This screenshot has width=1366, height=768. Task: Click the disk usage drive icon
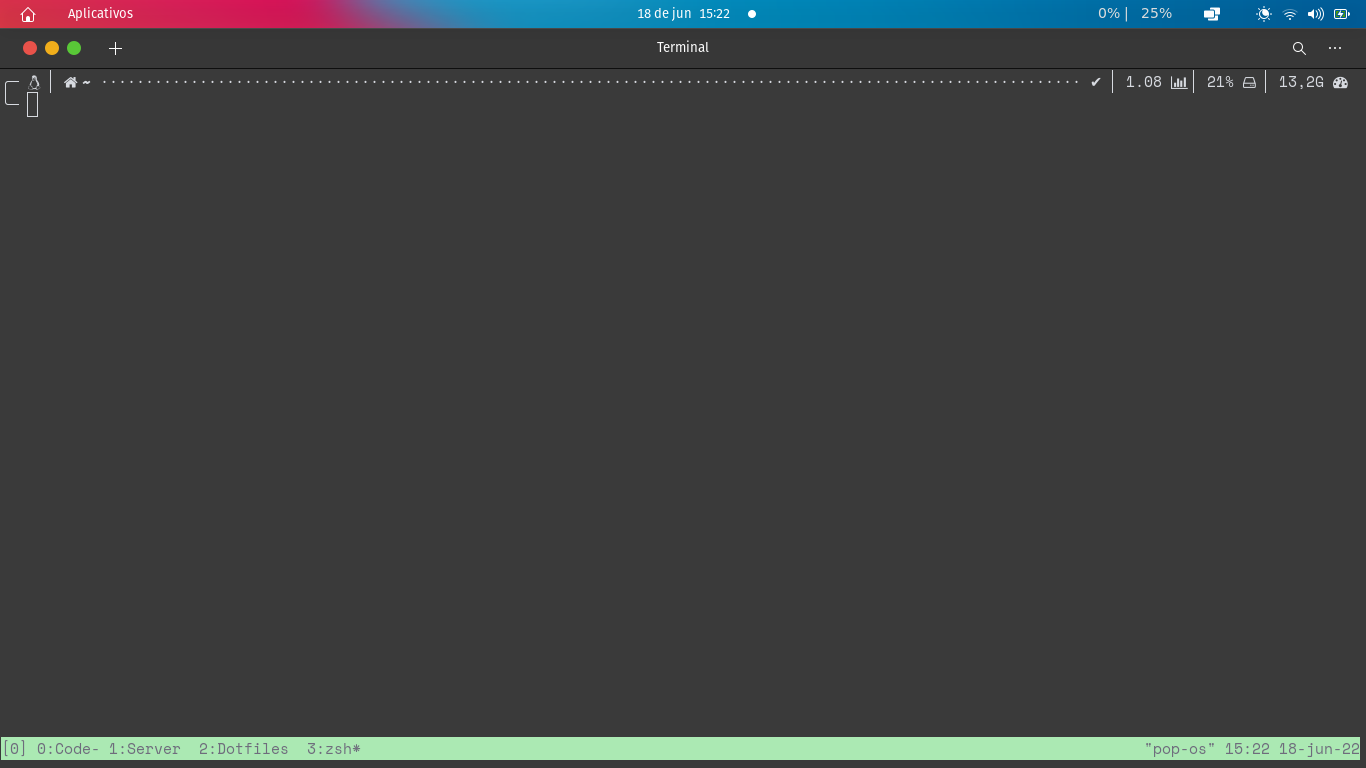(1249, 82)
